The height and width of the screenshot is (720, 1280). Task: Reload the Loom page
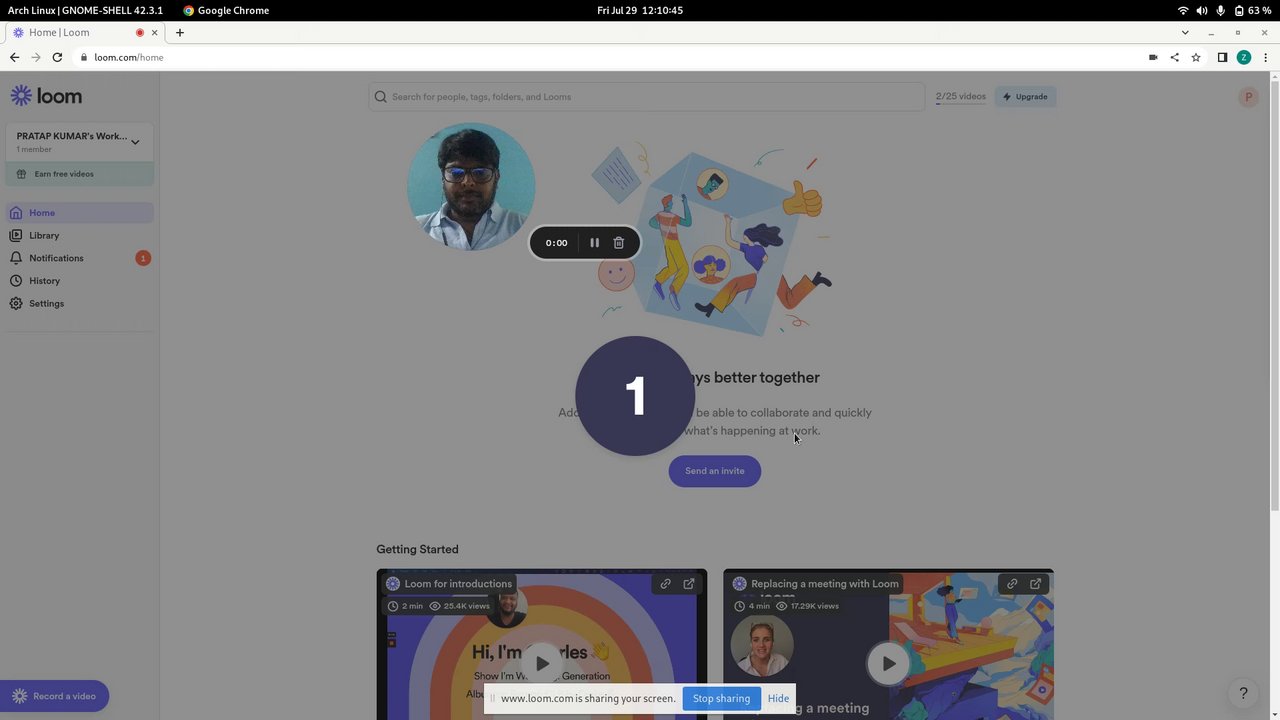(57, 57)
